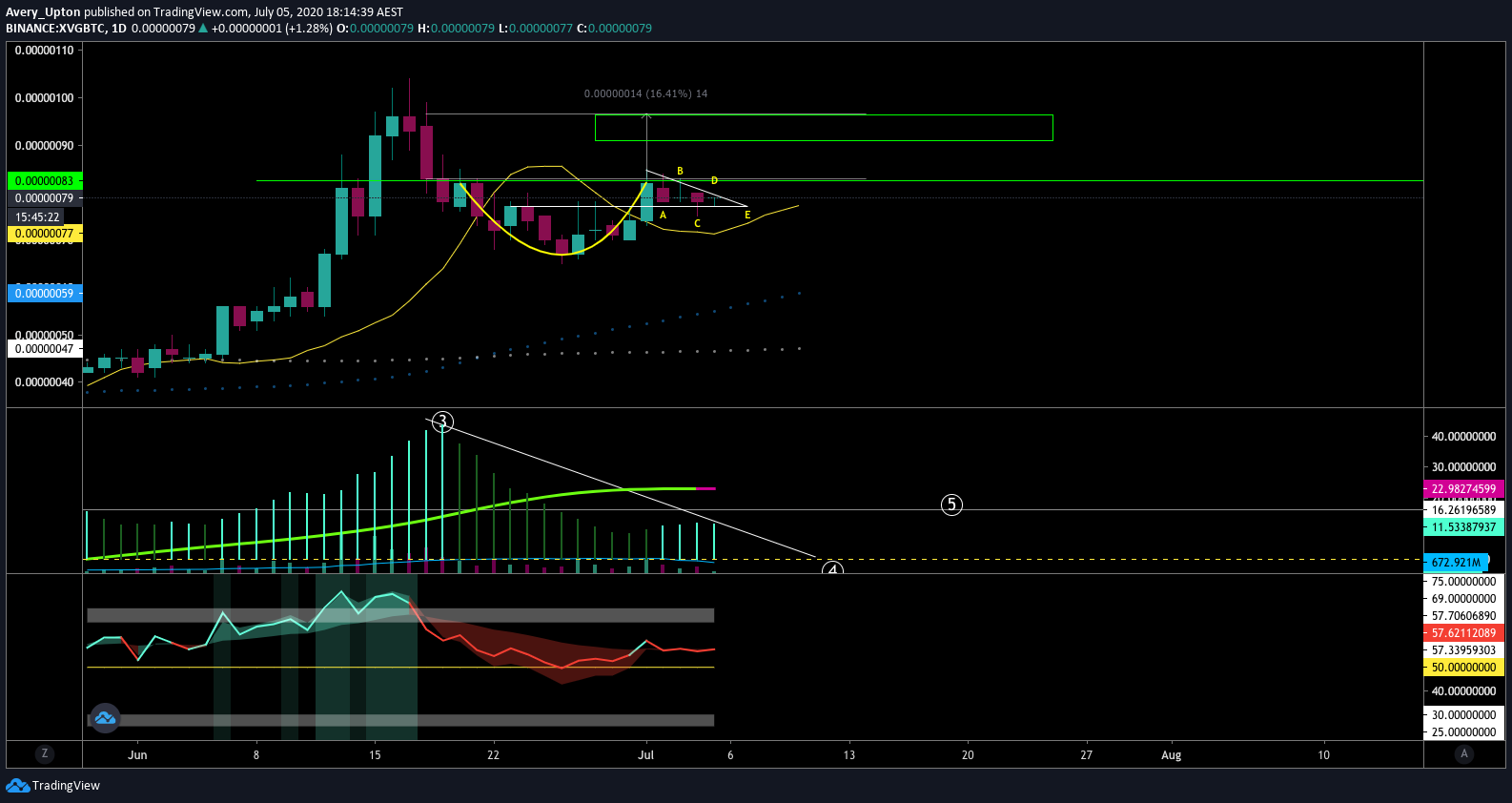
Task: Click volume axis tick 40.00000000
Action: tap(1463, 437)
